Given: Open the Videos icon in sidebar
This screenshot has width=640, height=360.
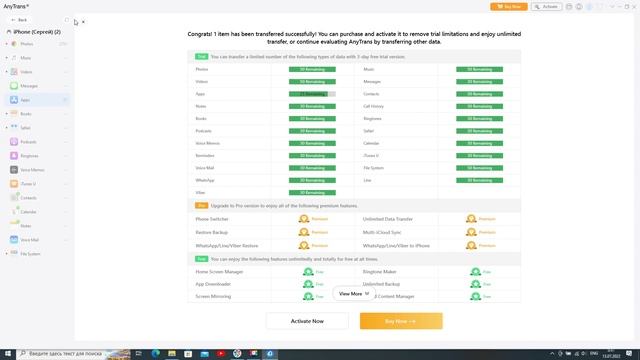Looking at the screenshot, I should (14, 72).
